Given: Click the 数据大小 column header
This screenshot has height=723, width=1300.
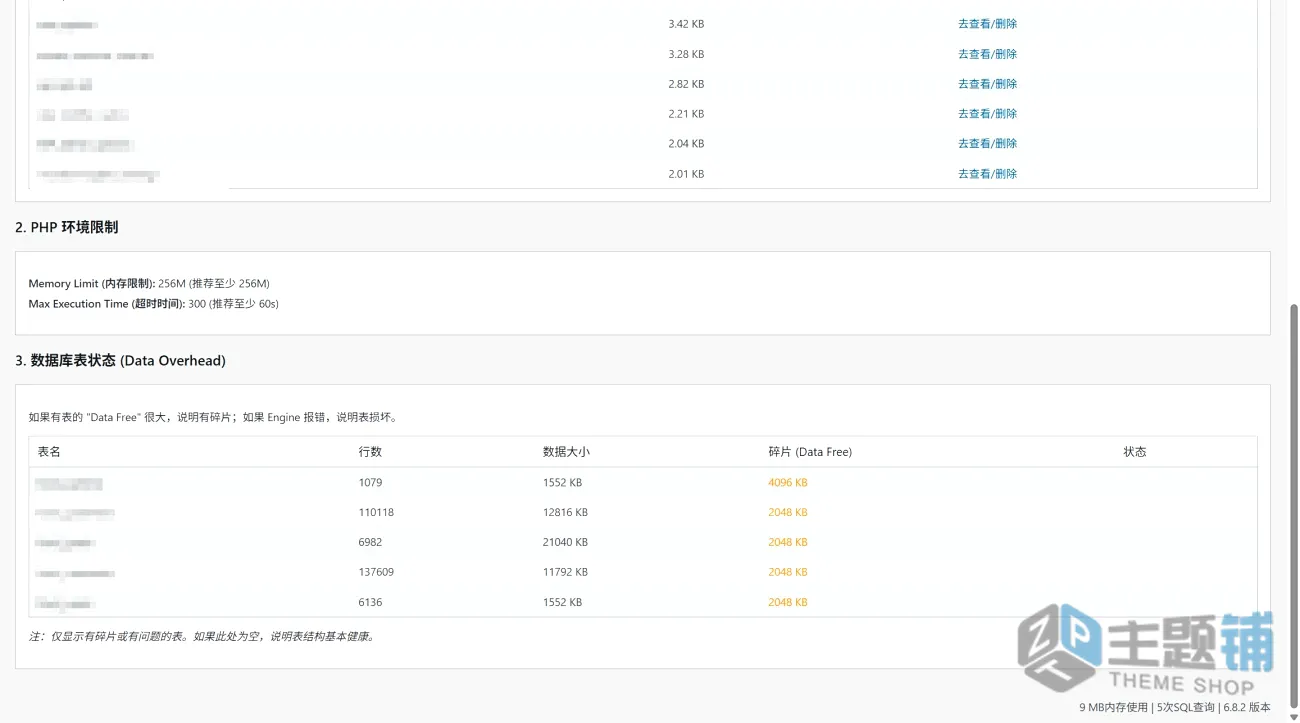Looking at the screenshot, I should pyautogui.click(x=566, y=452).
